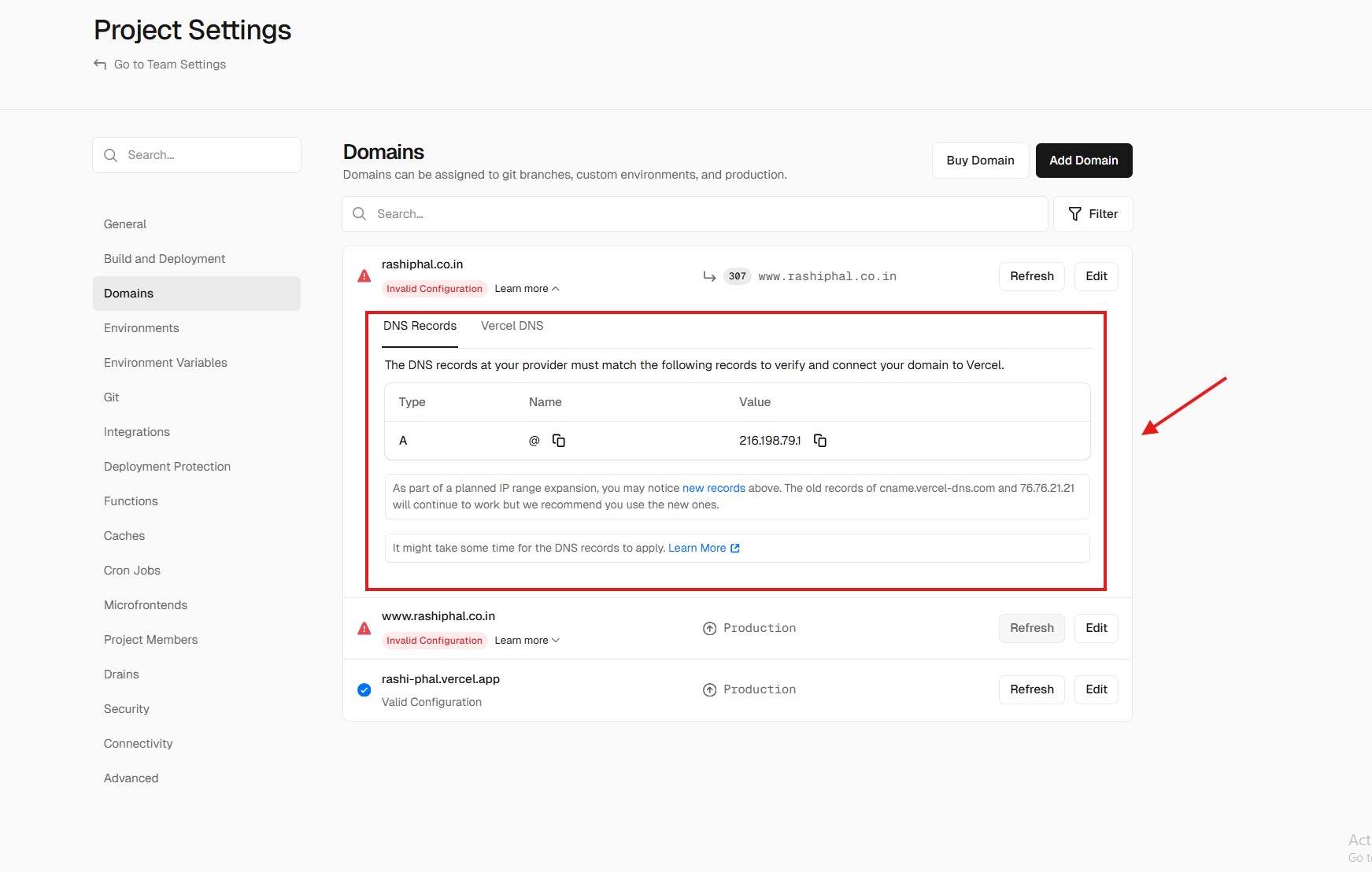
Task: Refresh the rashi-phal.vercel.app domain
Action: [x=1031, y=689]
